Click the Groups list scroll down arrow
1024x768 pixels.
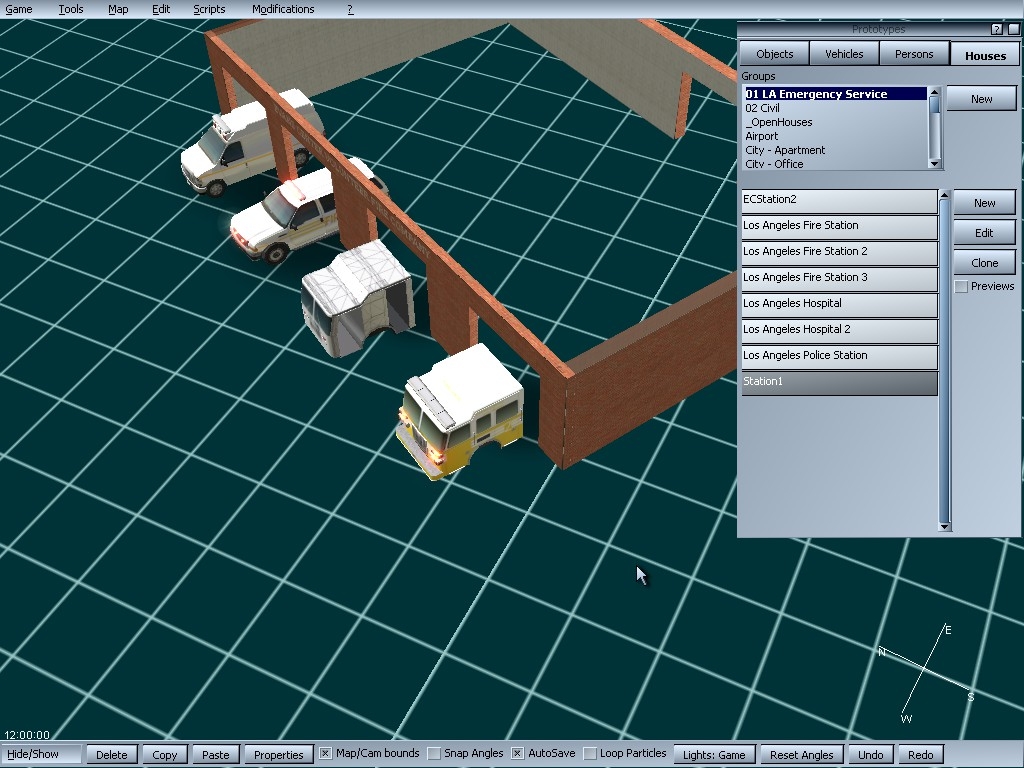(x=935, y=163)
